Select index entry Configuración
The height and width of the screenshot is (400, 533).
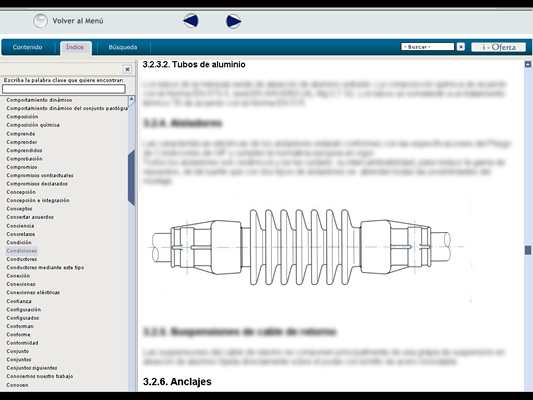(x=23, y=310)
